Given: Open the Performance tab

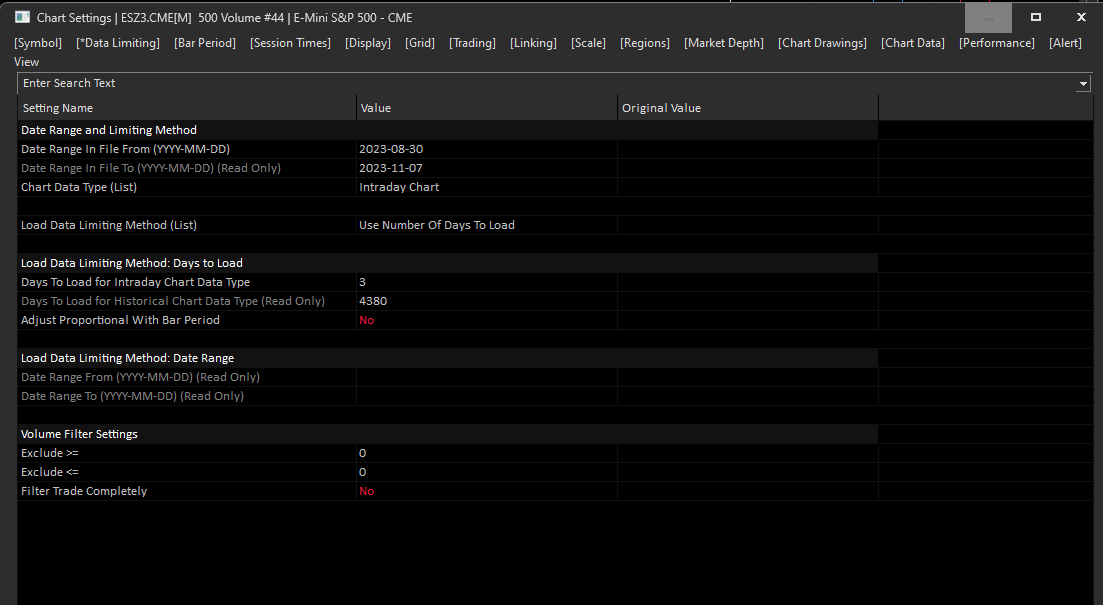Looking at the screenshot, I should click(997, 43).
